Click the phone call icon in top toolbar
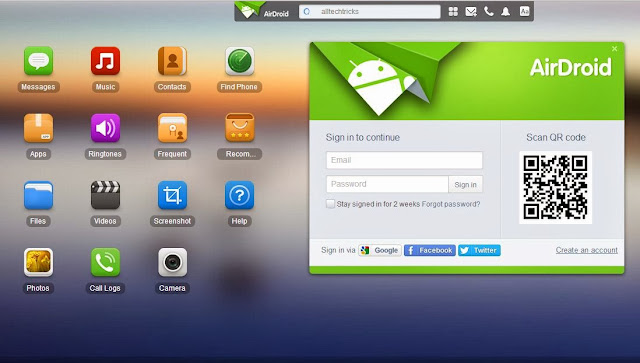640x363 pixels. coord(489,11)
